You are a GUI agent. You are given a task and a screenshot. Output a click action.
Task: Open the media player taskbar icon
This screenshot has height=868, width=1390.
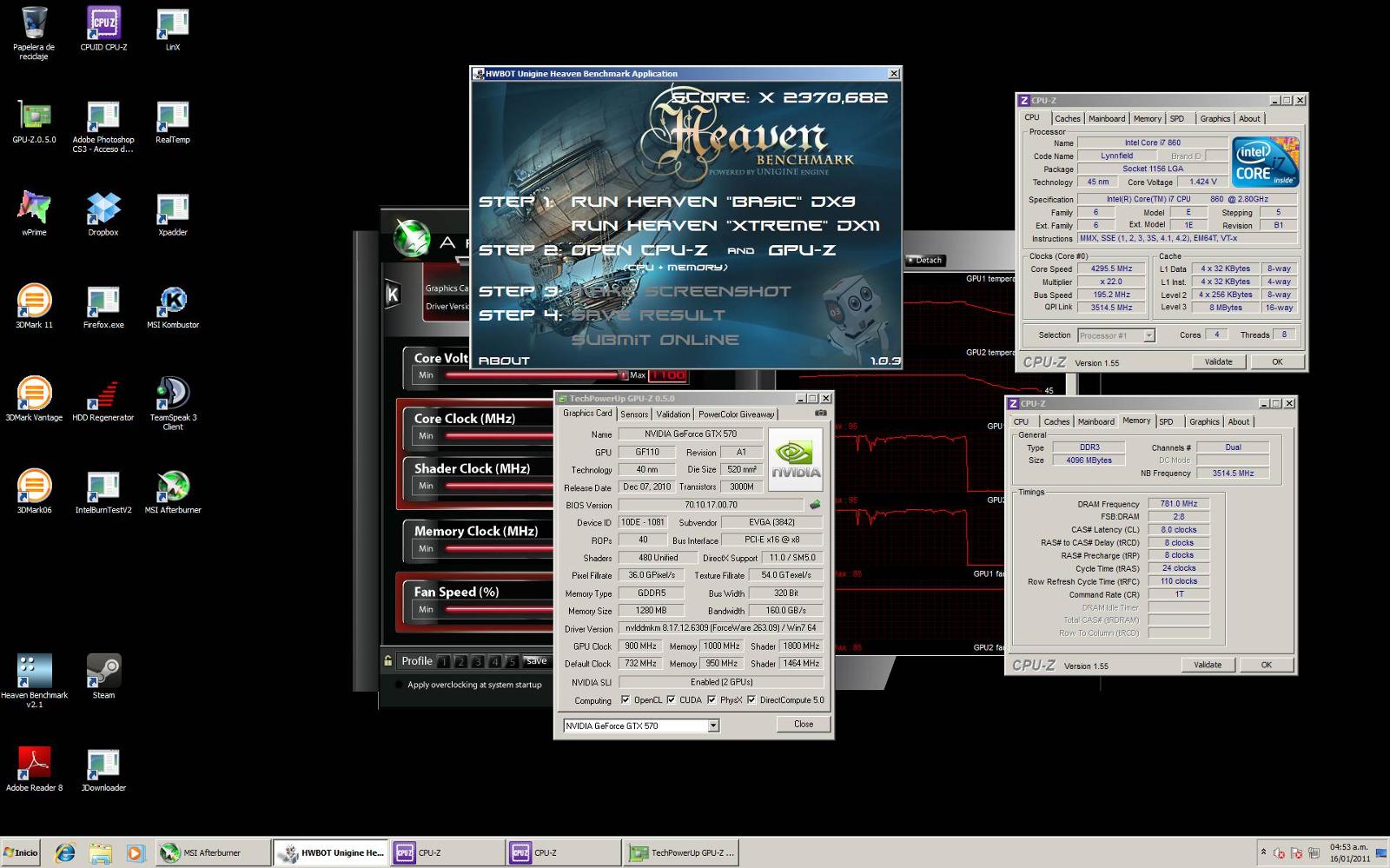tap(135, 853)
